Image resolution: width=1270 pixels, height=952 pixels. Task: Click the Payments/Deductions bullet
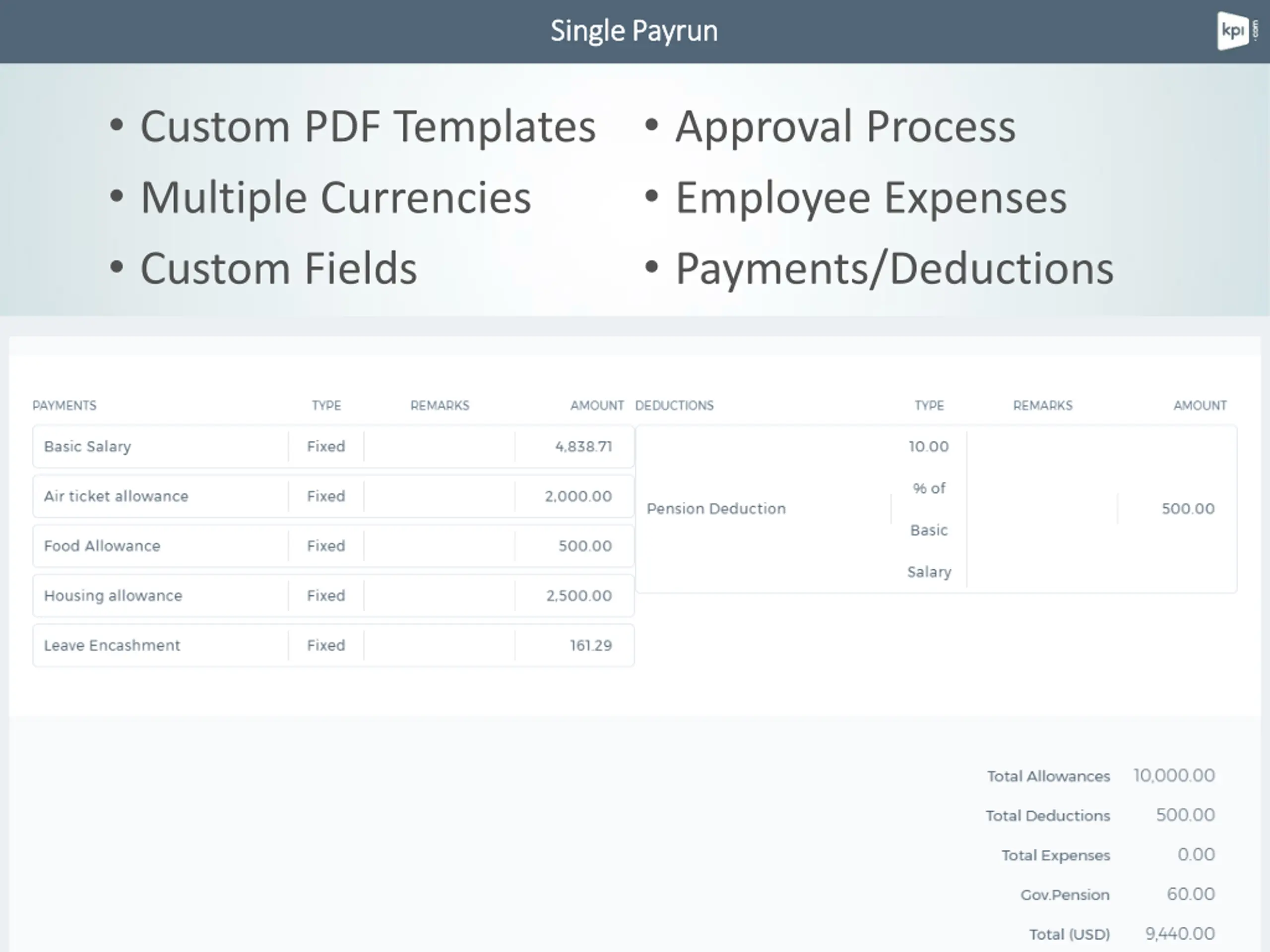tap(894, 269)
